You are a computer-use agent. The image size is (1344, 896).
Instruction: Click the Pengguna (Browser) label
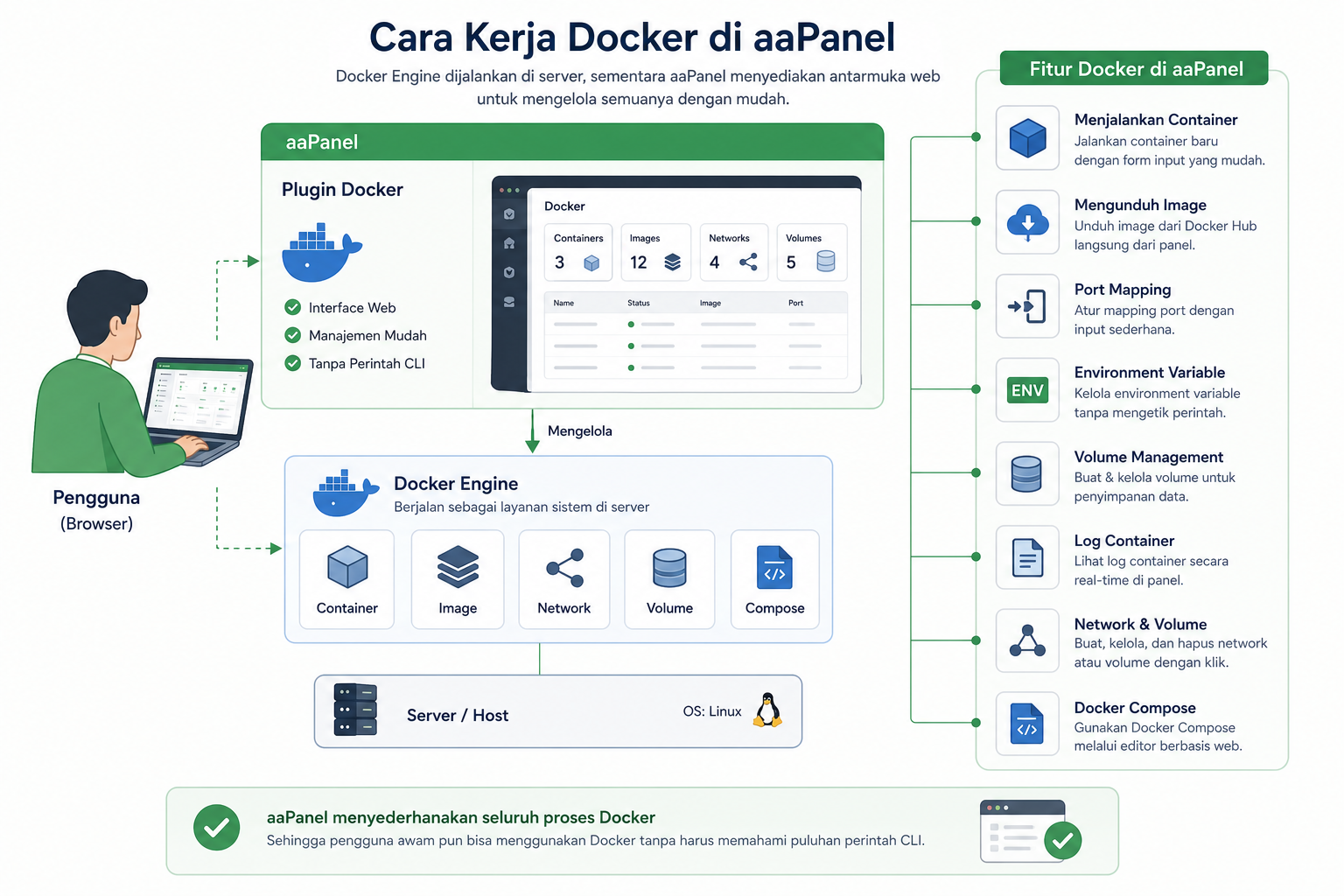(x=96, y=510)
